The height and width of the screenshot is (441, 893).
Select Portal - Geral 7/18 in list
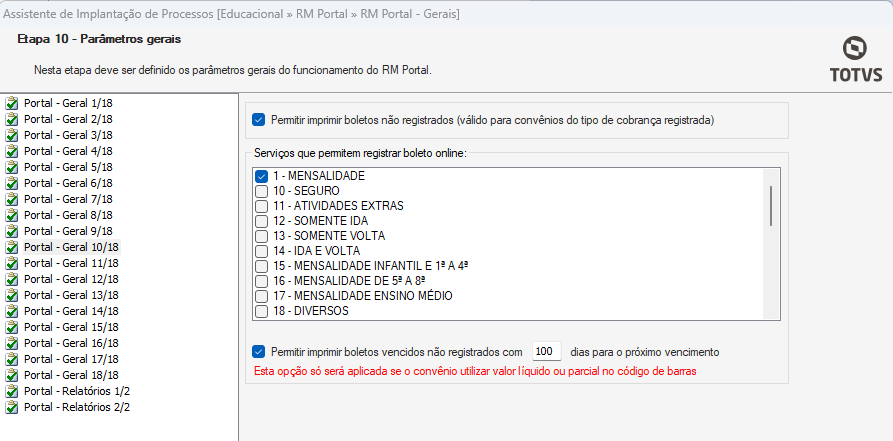pos(68,199)
